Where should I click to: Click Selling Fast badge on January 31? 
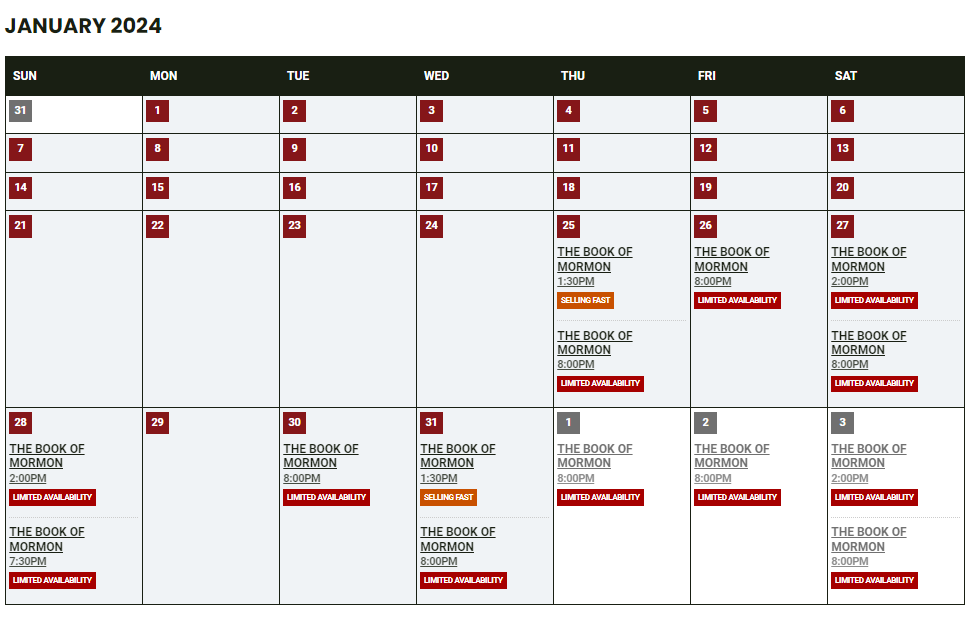(x=448, y=497)
